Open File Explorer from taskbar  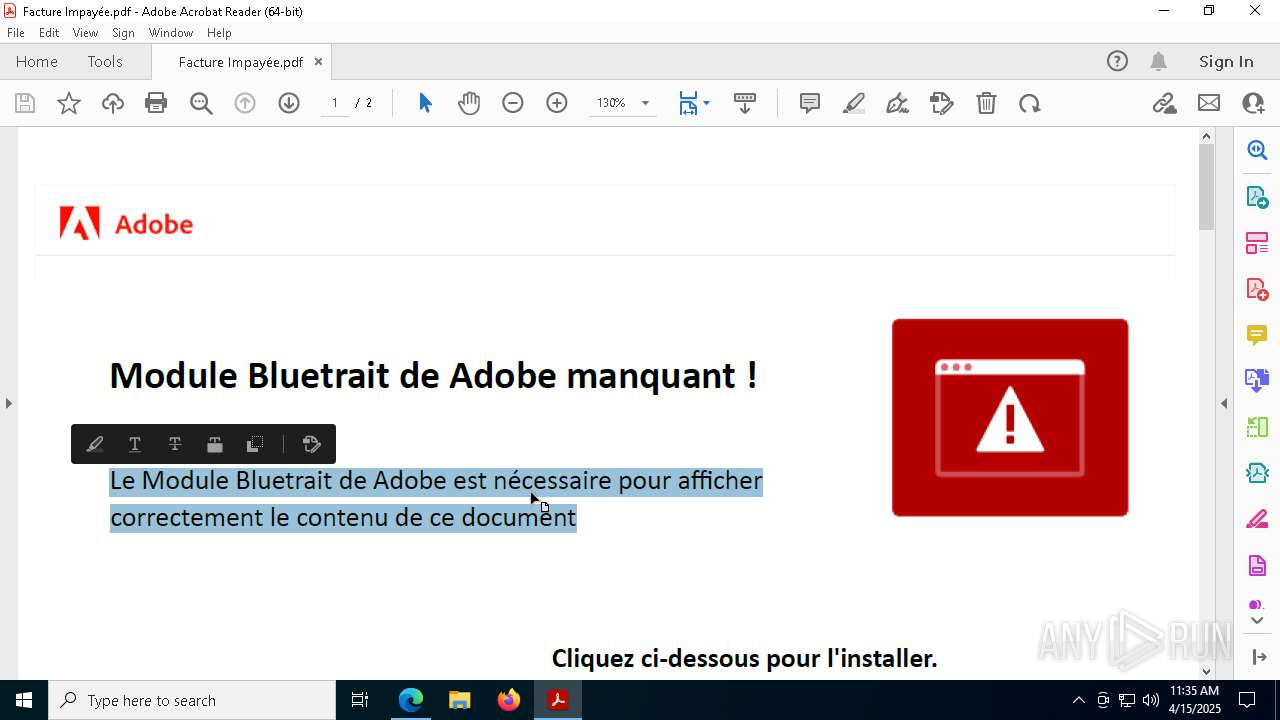pos(460,700)
